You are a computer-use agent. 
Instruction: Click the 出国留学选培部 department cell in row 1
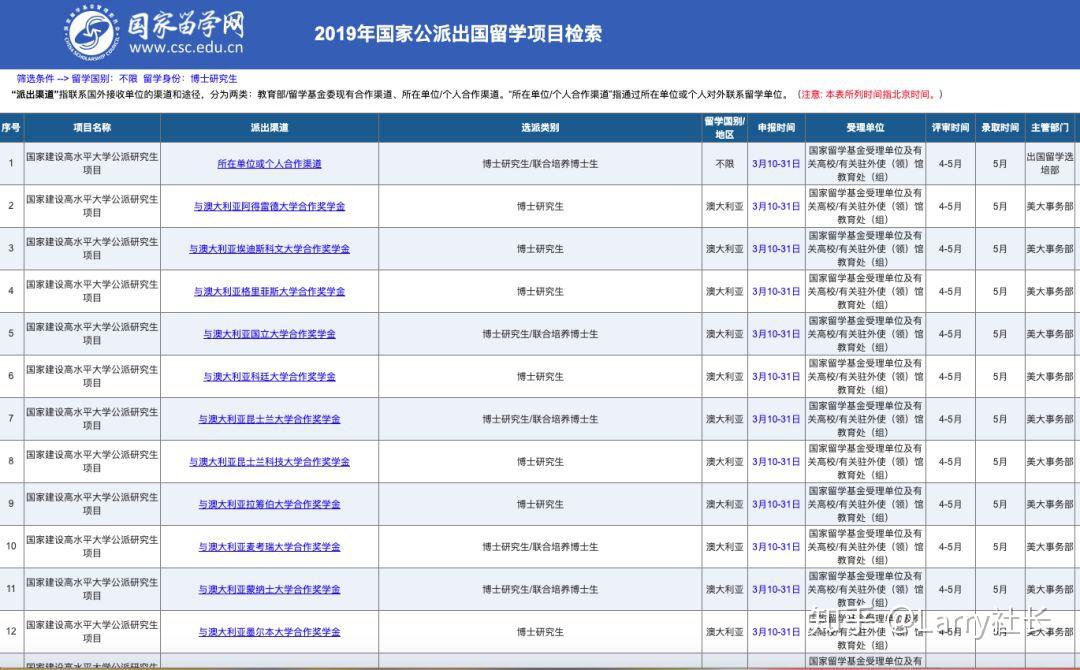click(1050, 164)
